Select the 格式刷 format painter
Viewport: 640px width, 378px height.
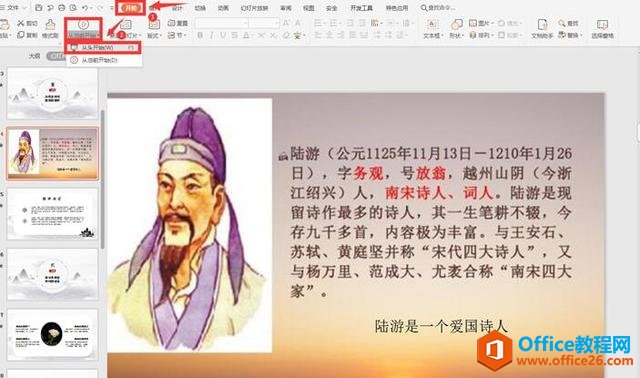point(50,29)
